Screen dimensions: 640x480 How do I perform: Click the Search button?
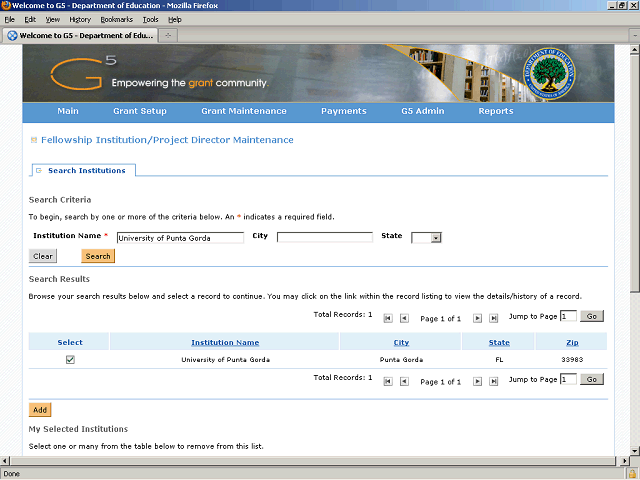click(98, 256)
